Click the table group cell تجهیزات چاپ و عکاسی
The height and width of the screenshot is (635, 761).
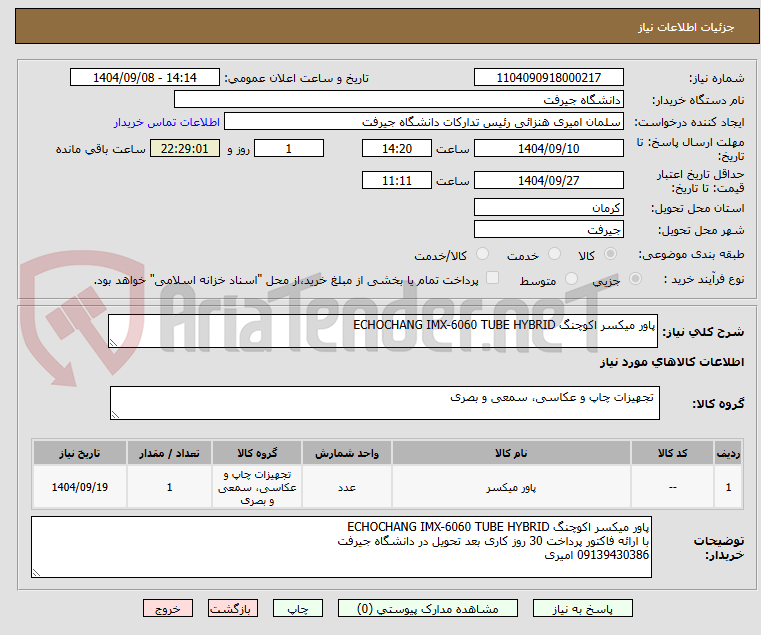point(257,487)
